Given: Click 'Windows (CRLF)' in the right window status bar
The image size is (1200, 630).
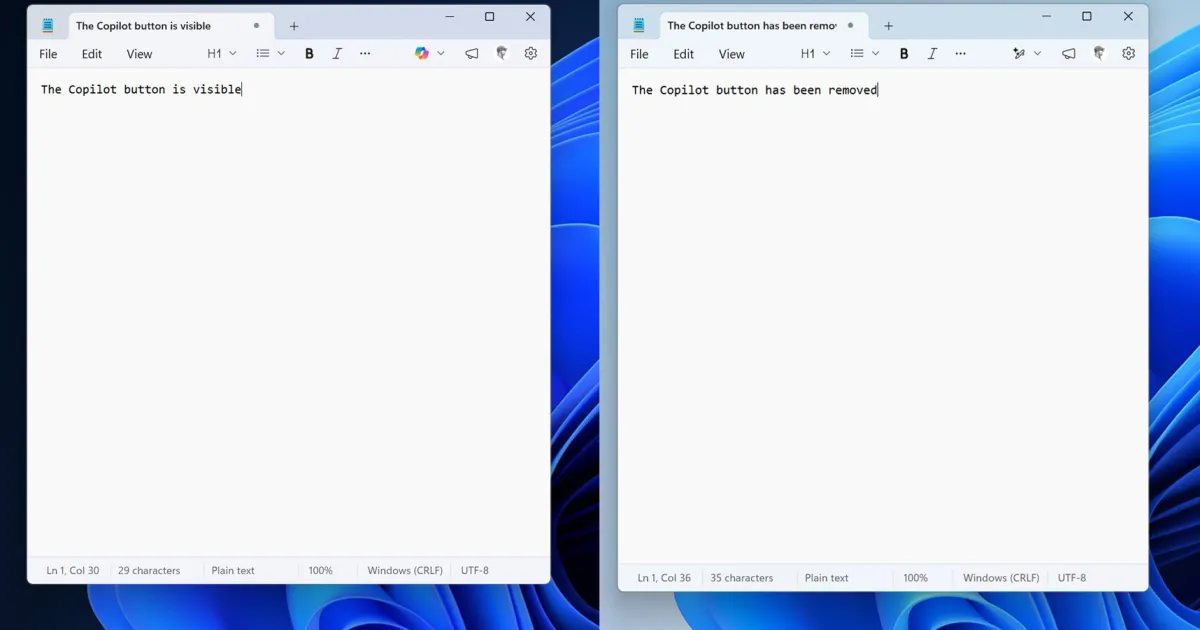Looking at the screenshot, I should pyautogui.click(x=1001, y=578).
